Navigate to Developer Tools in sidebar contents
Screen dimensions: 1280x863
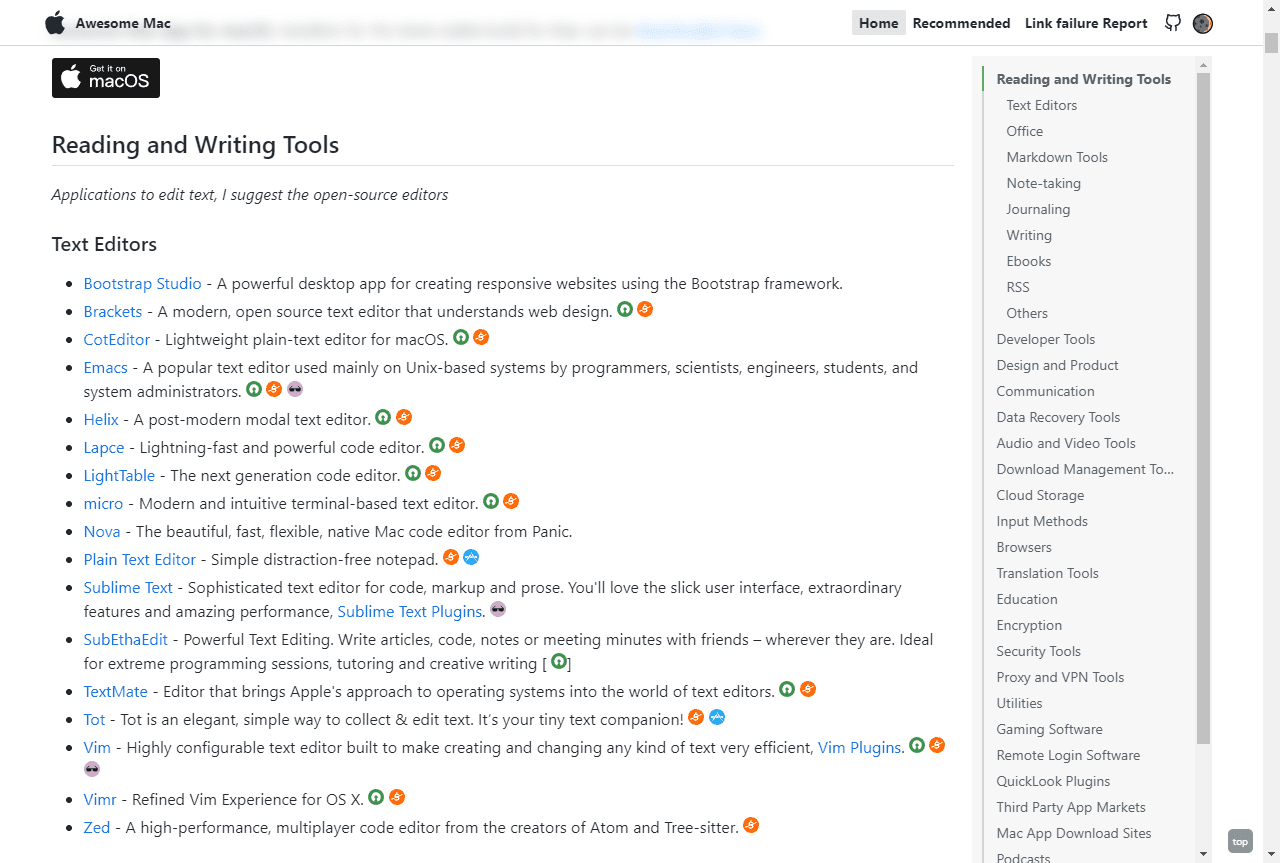click(1045, 339)
